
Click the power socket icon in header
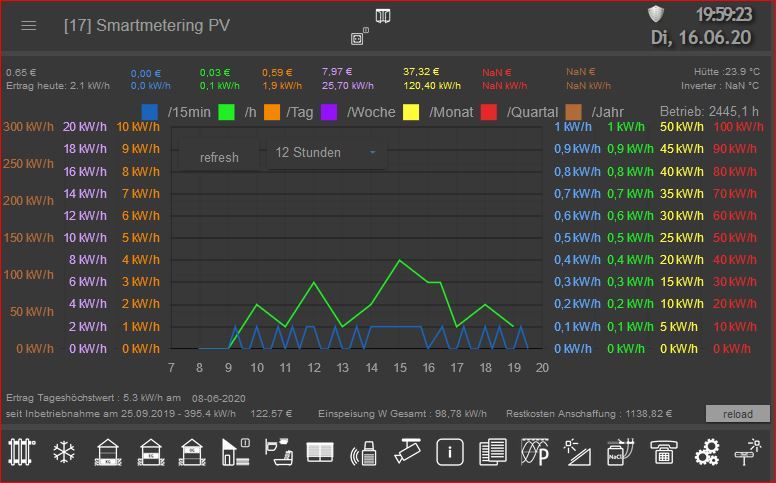(357, 39)
